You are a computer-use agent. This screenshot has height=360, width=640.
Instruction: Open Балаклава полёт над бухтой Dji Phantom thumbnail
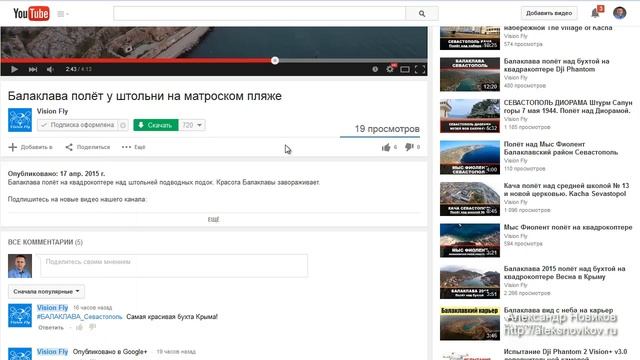tap(470, 74)
